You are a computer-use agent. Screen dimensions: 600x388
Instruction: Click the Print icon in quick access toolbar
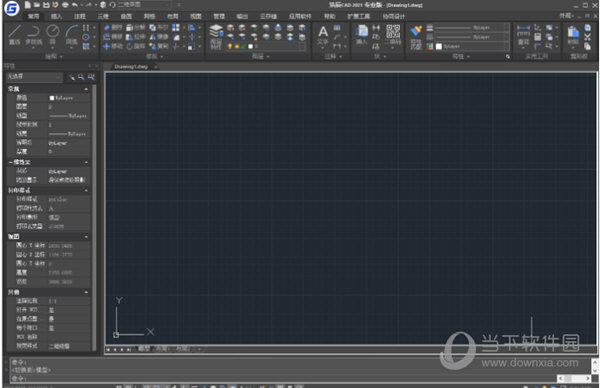65,5
